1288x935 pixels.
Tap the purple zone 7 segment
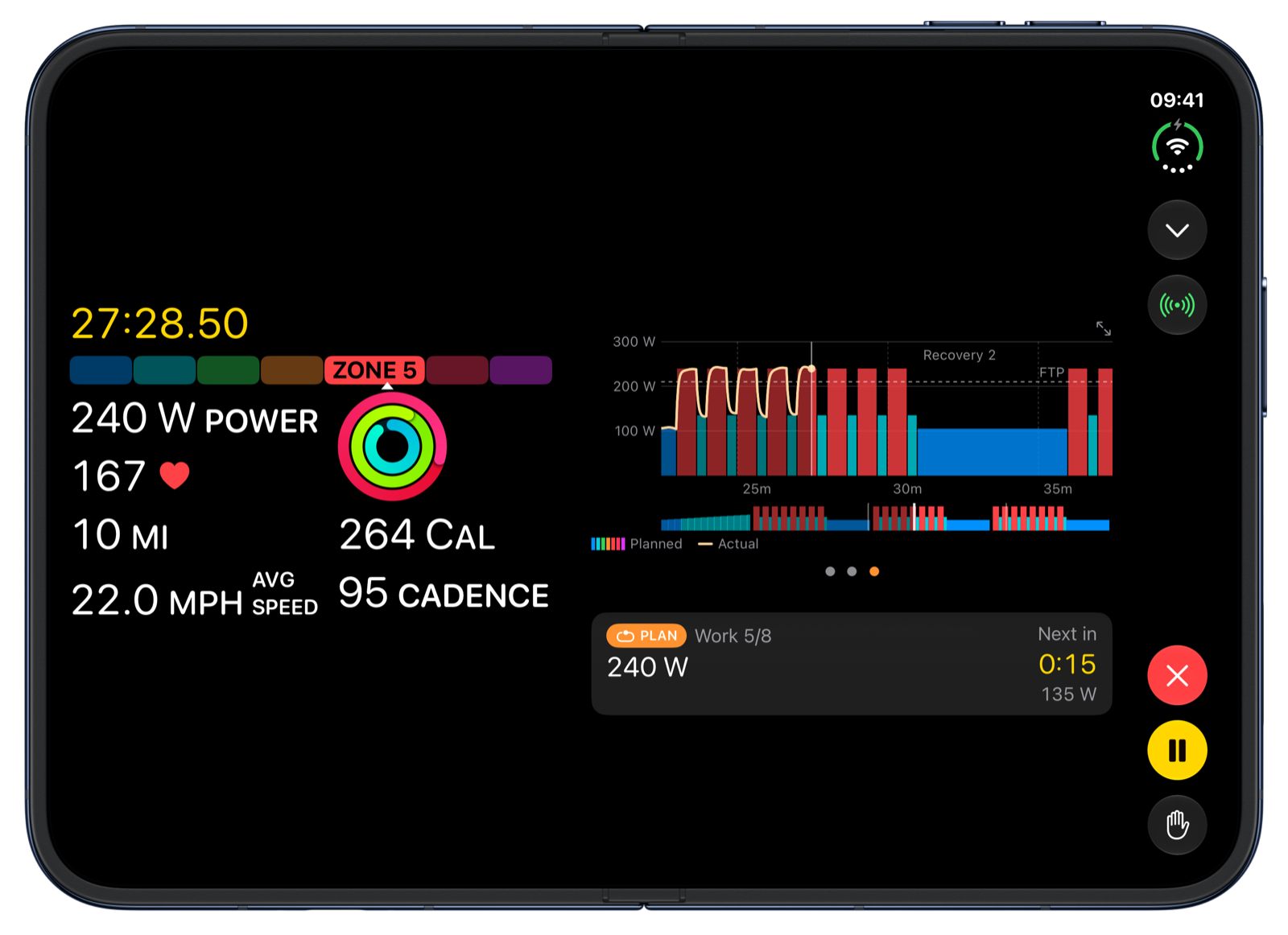point(521,370)
